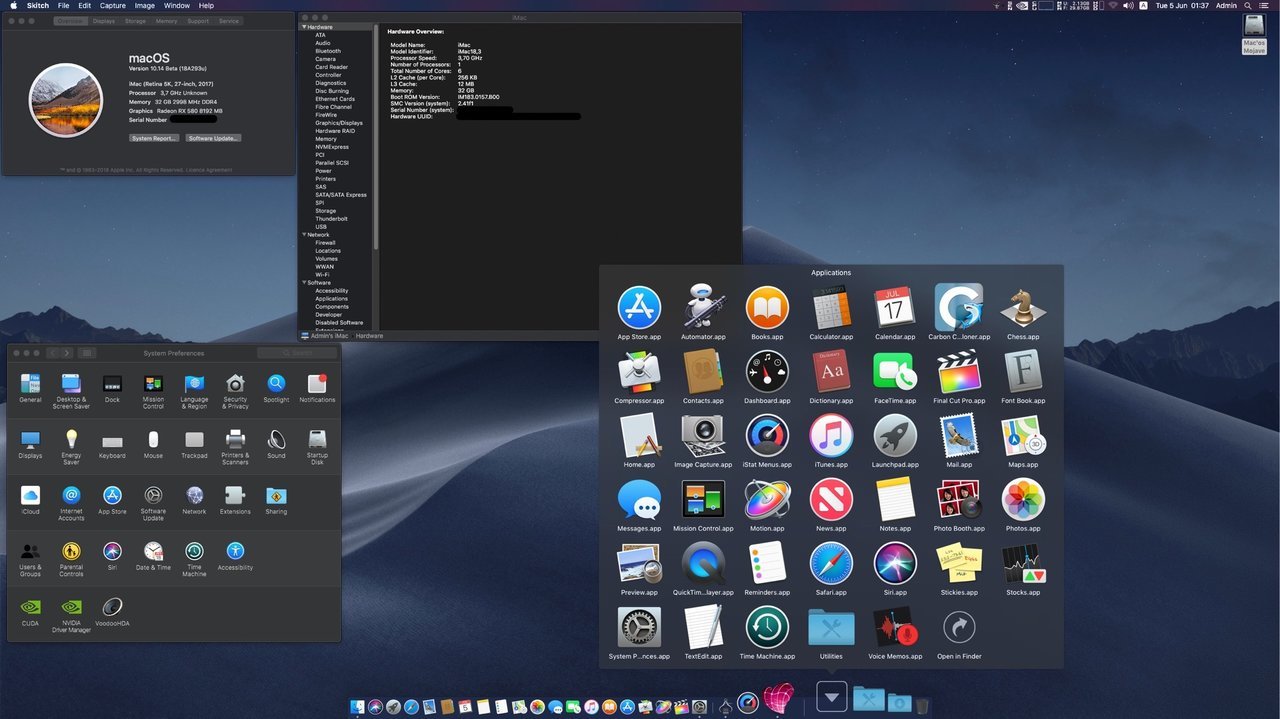
Task: Open Sharing preference pane
Action: 276,500
